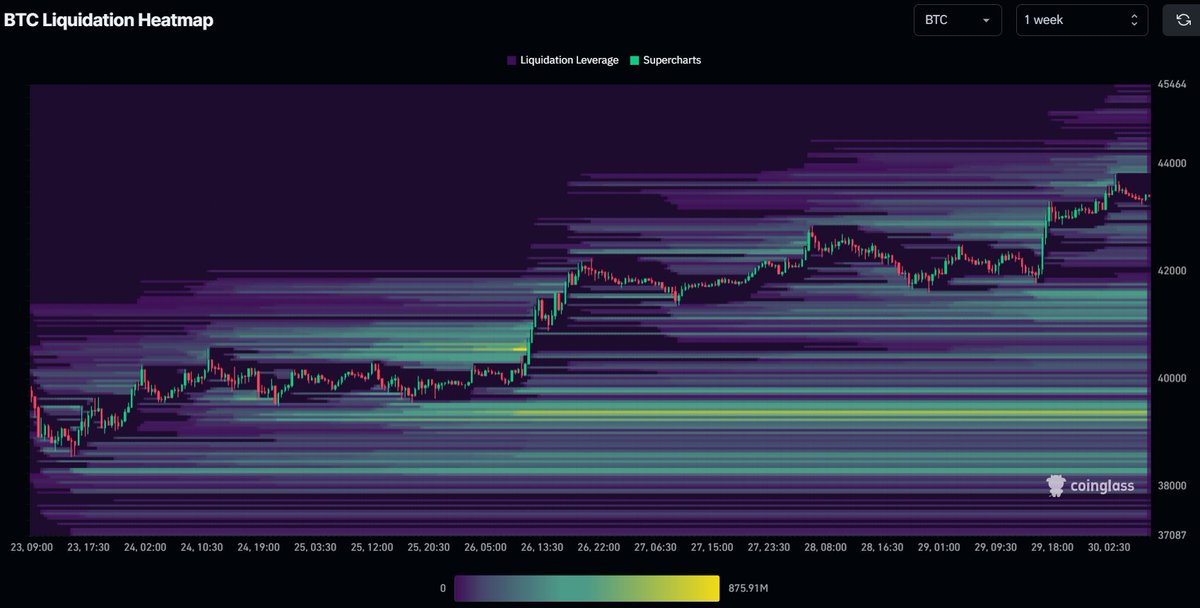Image resolution: width=1200 pixels, height=608 pixels.
Task: Click the 24, 19:00 time axis label
Action: (x=261, y=548)
